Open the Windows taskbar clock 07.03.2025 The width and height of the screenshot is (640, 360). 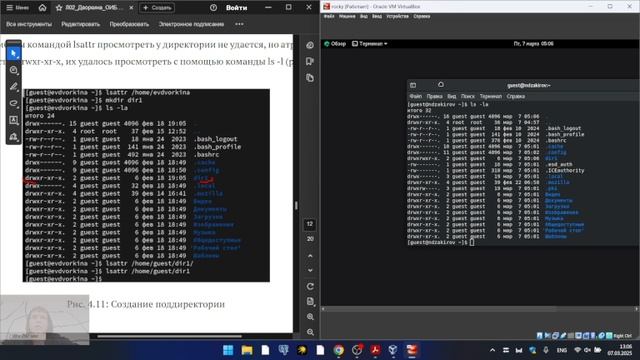pos(620,350)
